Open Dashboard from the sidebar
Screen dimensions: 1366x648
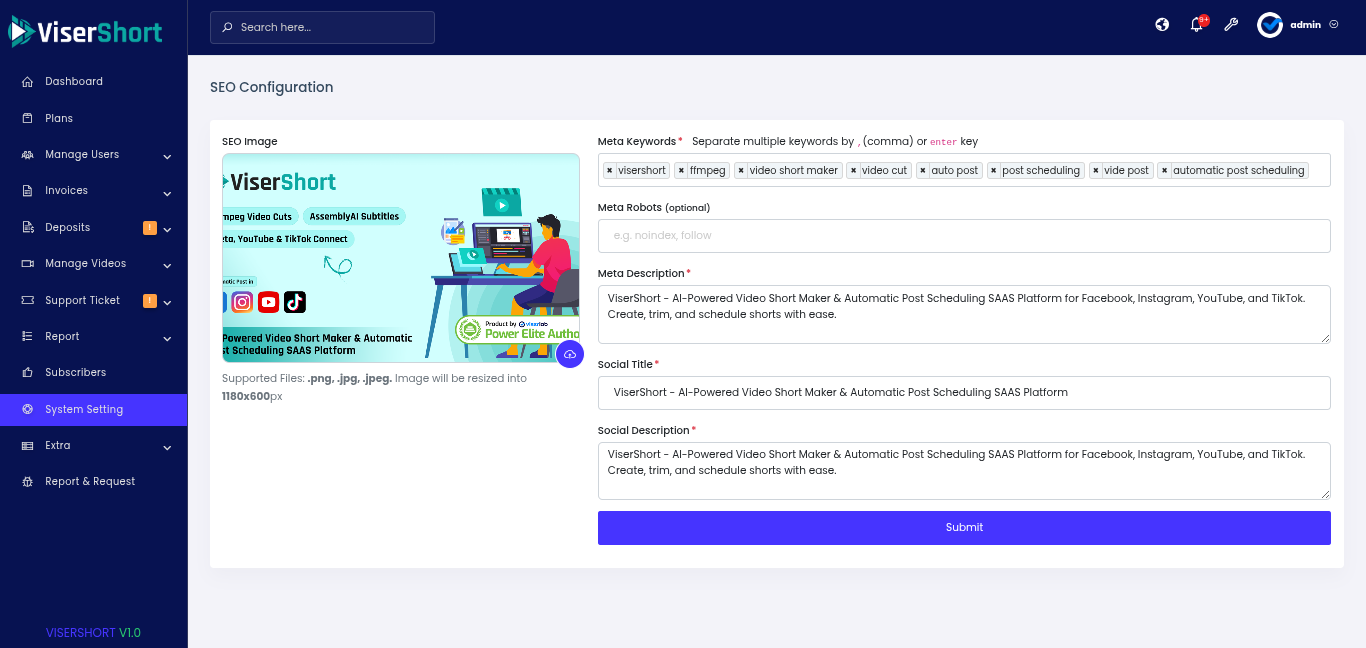click(x=73, y=82)
